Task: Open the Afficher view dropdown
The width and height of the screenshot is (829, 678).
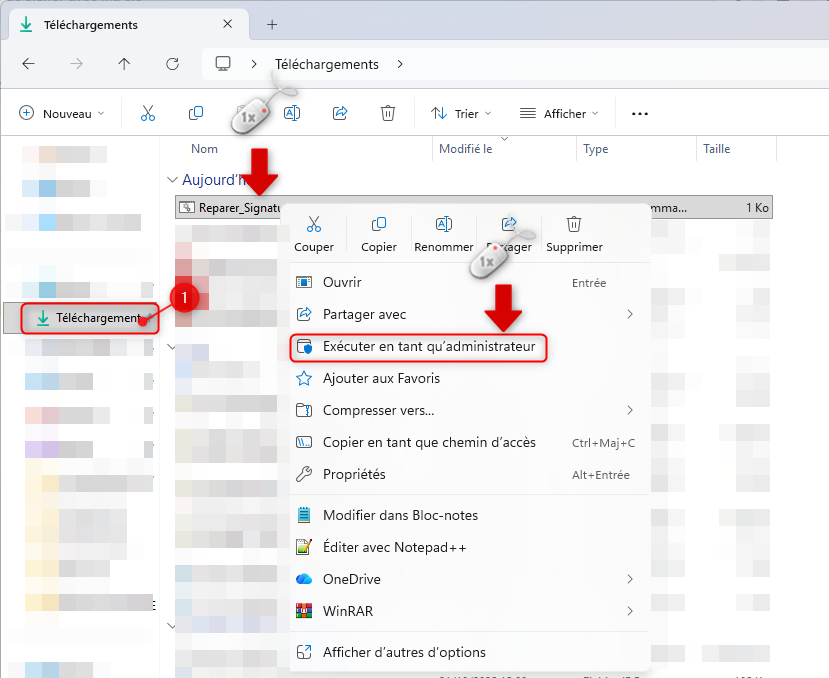Action: pos(559,114)
